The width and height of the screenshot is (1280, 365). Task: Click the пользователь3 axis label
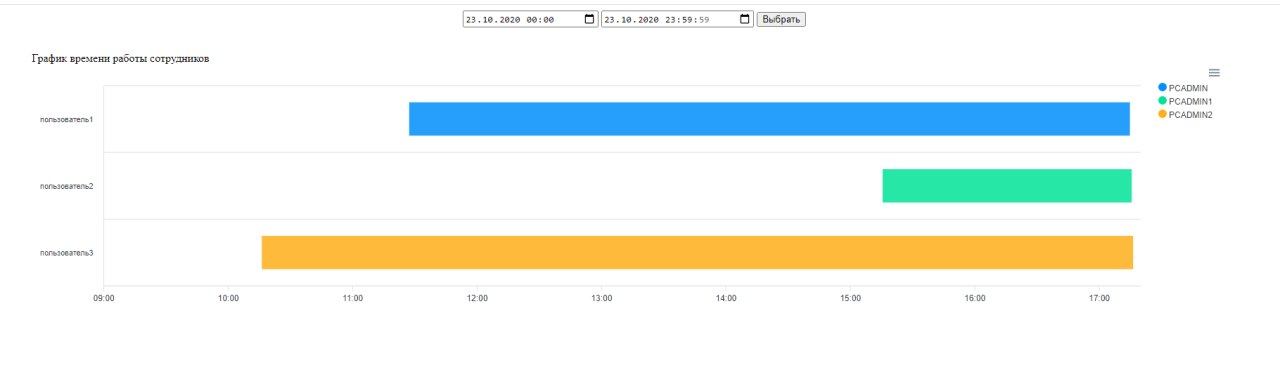[66, 253]
